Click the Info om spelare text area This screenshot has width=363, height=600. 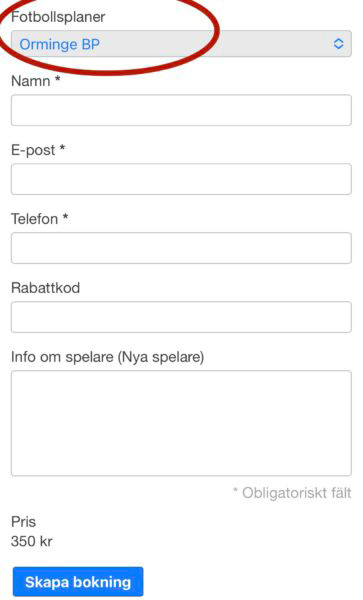[181, 423]
